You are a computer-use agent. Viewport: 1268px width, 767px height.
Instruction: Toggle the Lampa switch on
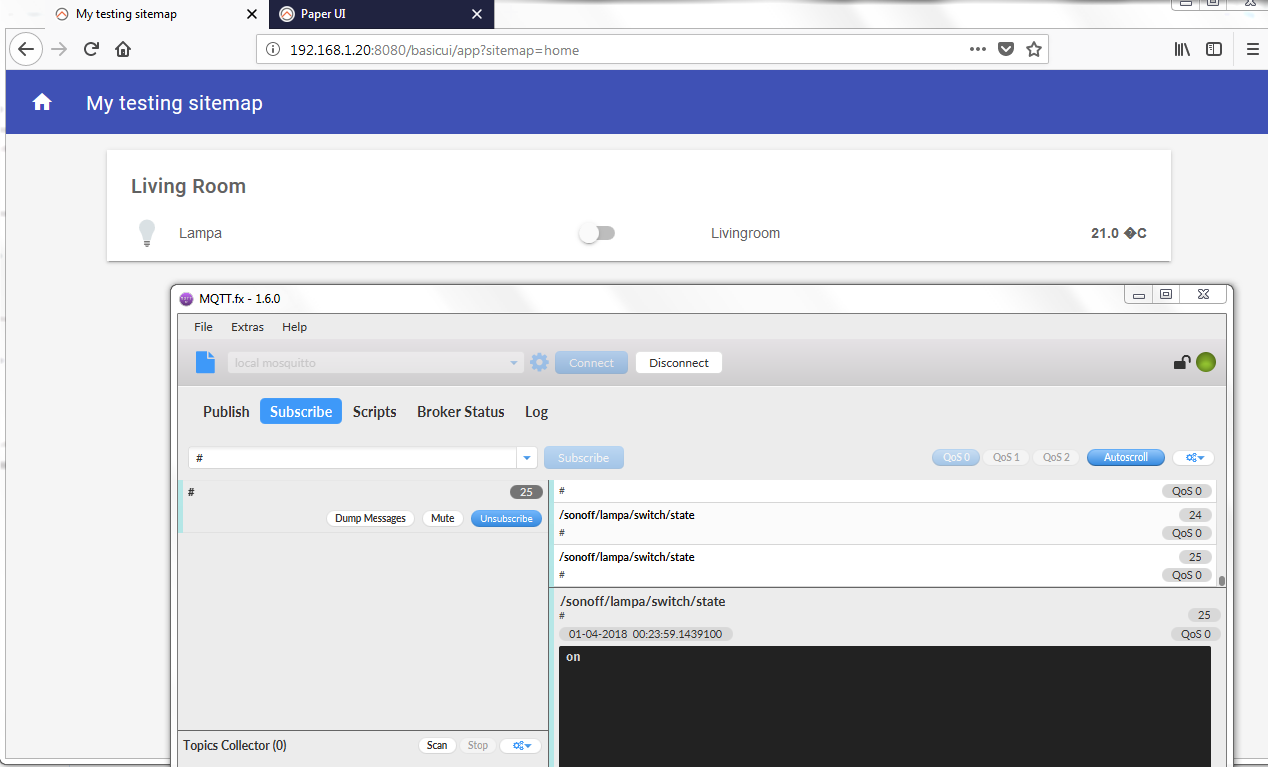[x=597, y=233]
